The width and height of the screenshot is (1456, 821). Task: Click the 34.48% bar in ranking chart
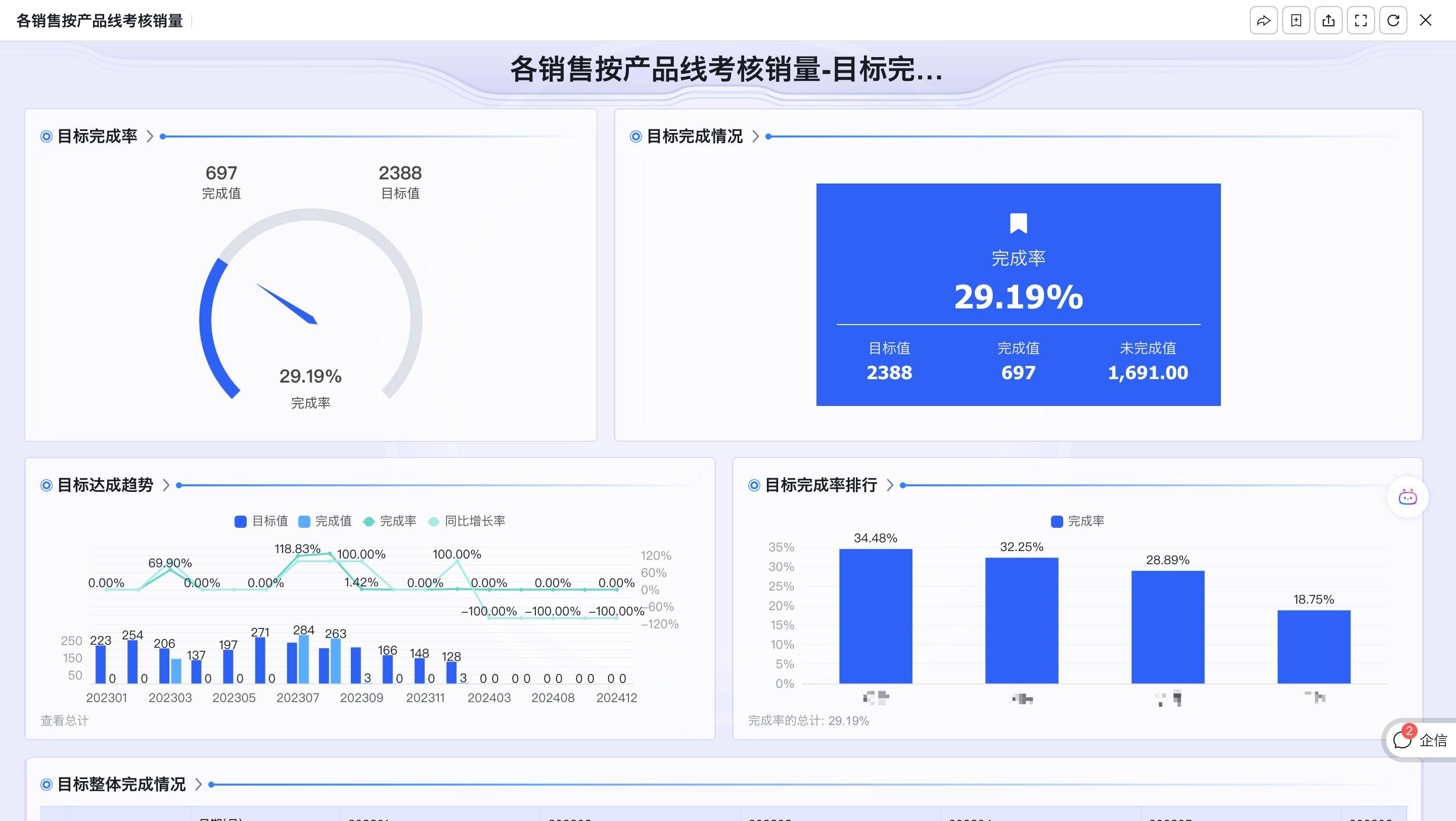875,616
